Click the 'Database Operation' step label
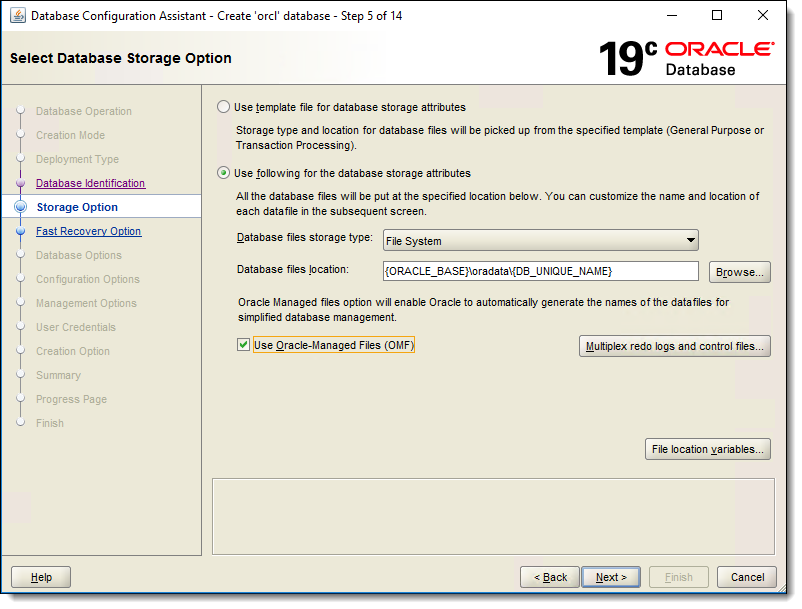This screenshot has height=609, width=802. point(84,111)
